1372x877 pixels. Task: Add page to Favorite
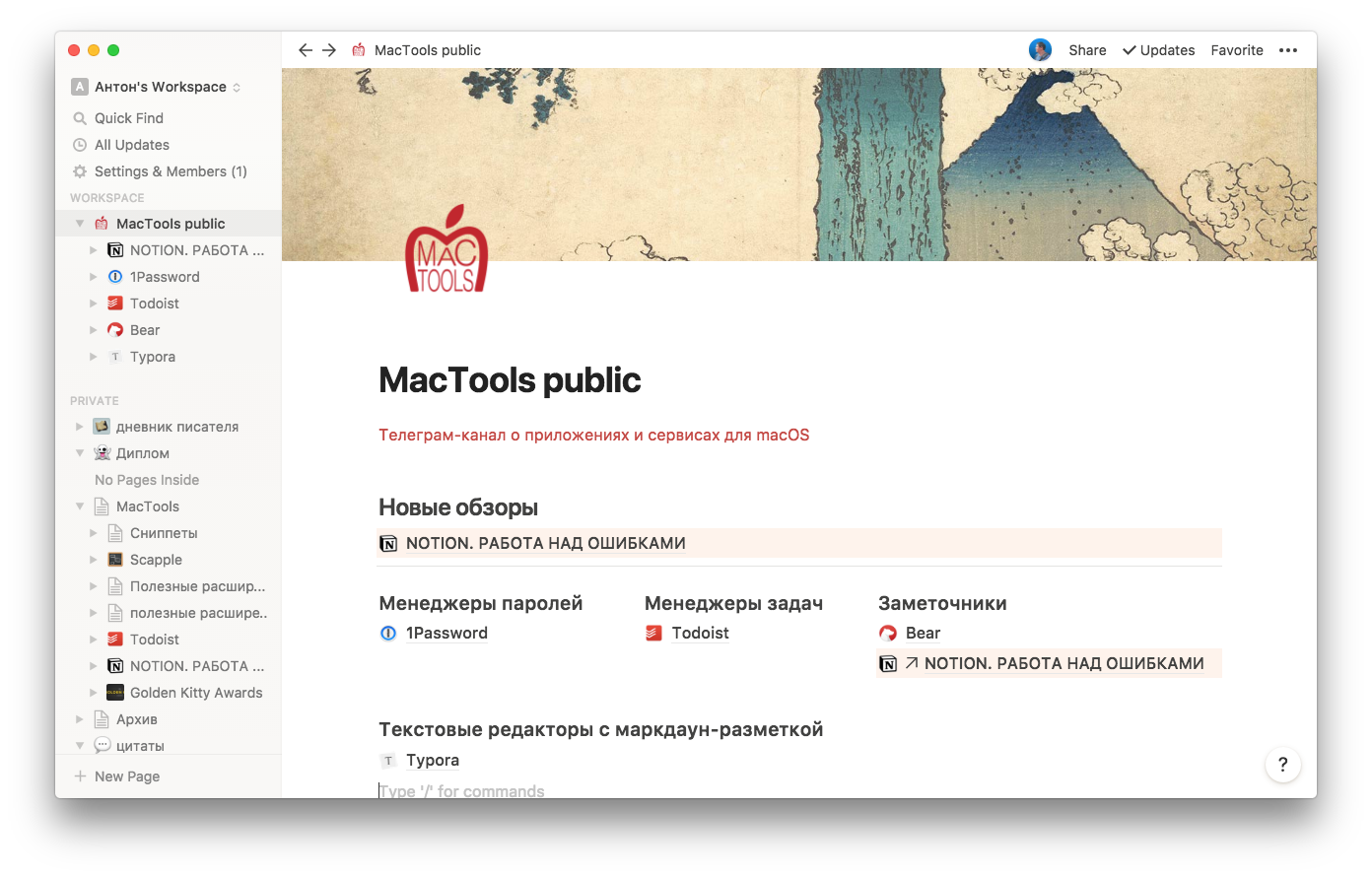pyautogui.click(x=1237, y=50)
